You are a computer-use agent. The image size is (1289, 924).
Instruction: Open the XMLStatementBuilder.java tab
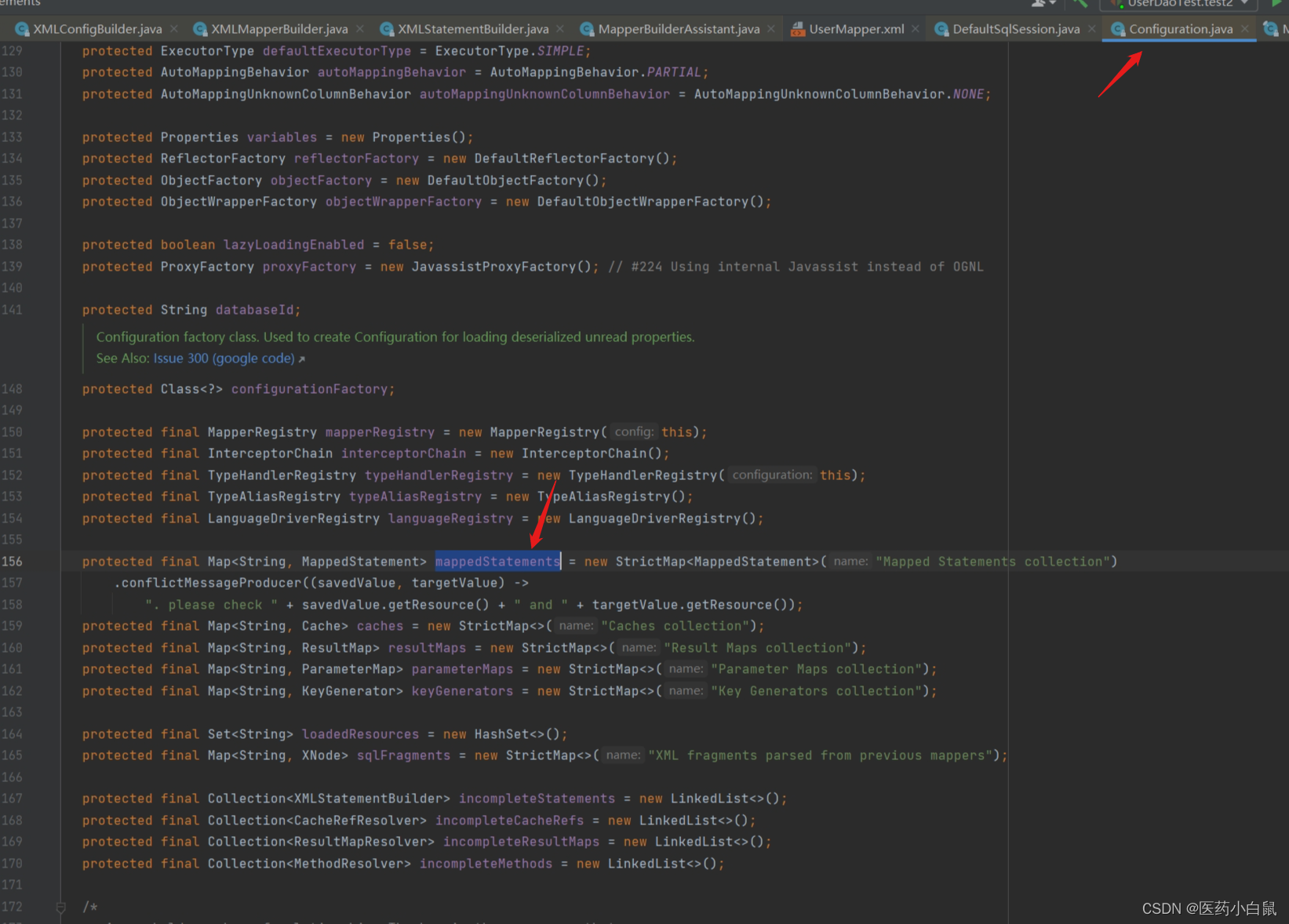pyautogui.click(x=473, y=29)
